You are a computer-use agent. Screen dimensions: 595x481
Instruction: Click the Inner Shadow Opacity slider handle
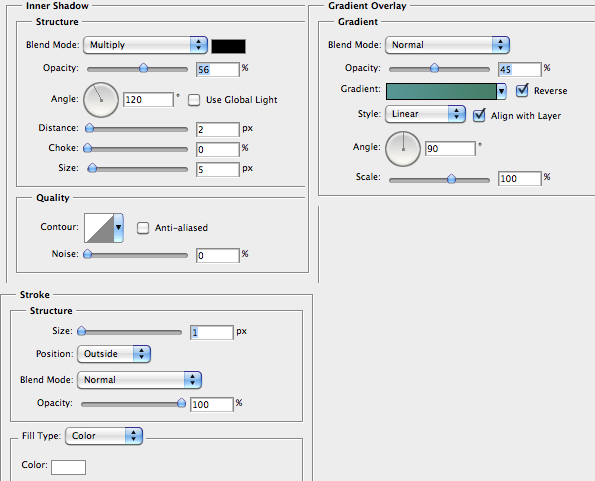click(143, 68)
